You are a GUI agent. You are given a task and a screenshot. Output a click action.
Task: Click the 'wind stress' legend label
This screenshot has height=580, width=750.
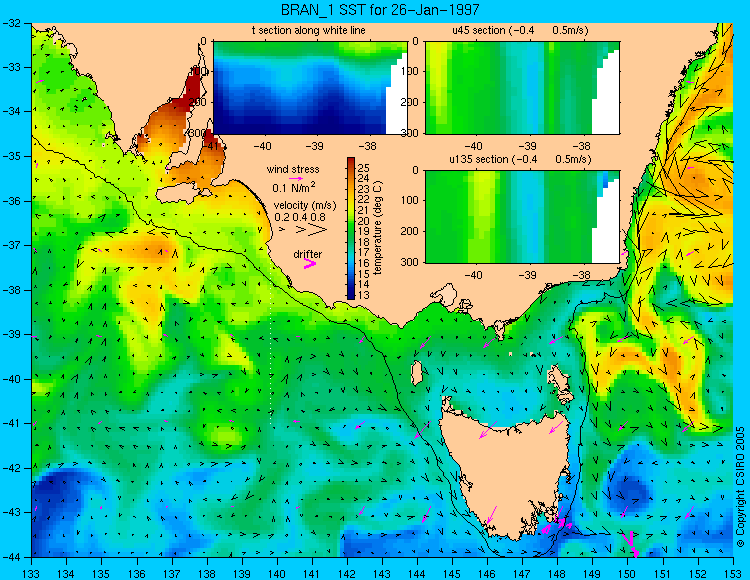click(293, 169)
